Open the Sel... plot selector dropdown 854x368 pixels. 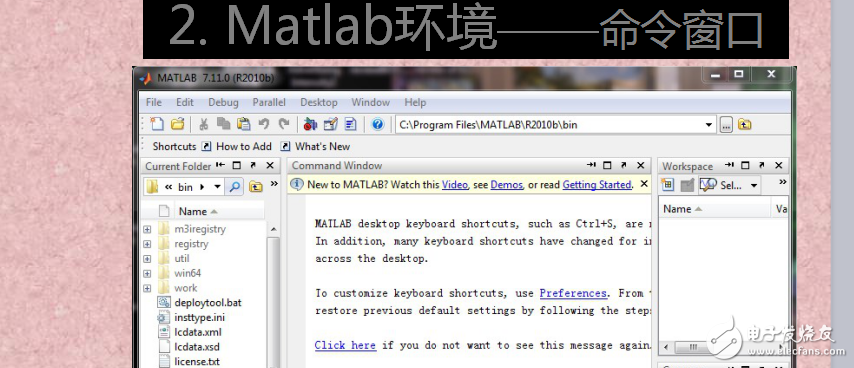click(754, 186)
